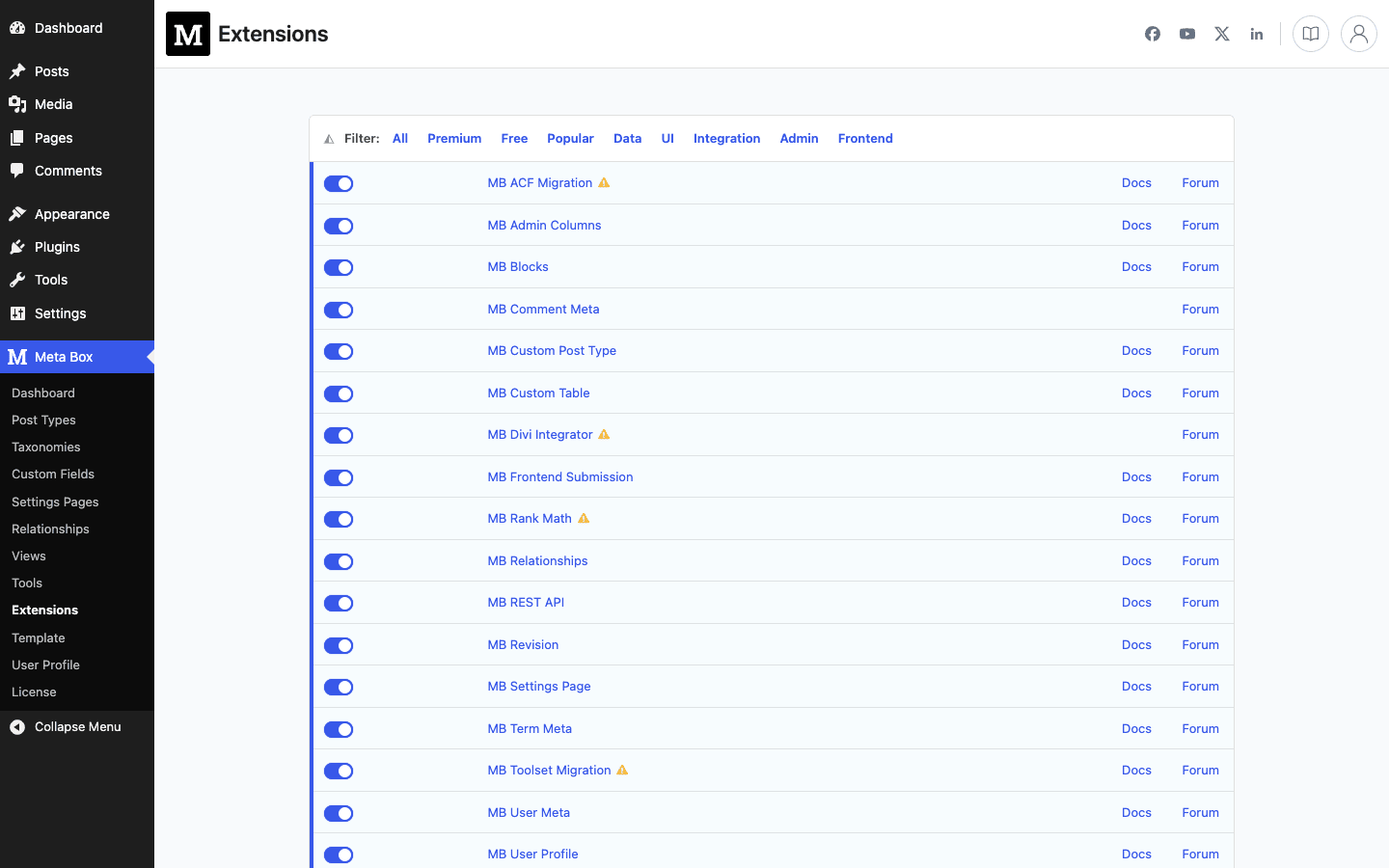This screenshot has width=1389, height=868.
Task: Filter extensions by UI
Action: click(667, 138)
